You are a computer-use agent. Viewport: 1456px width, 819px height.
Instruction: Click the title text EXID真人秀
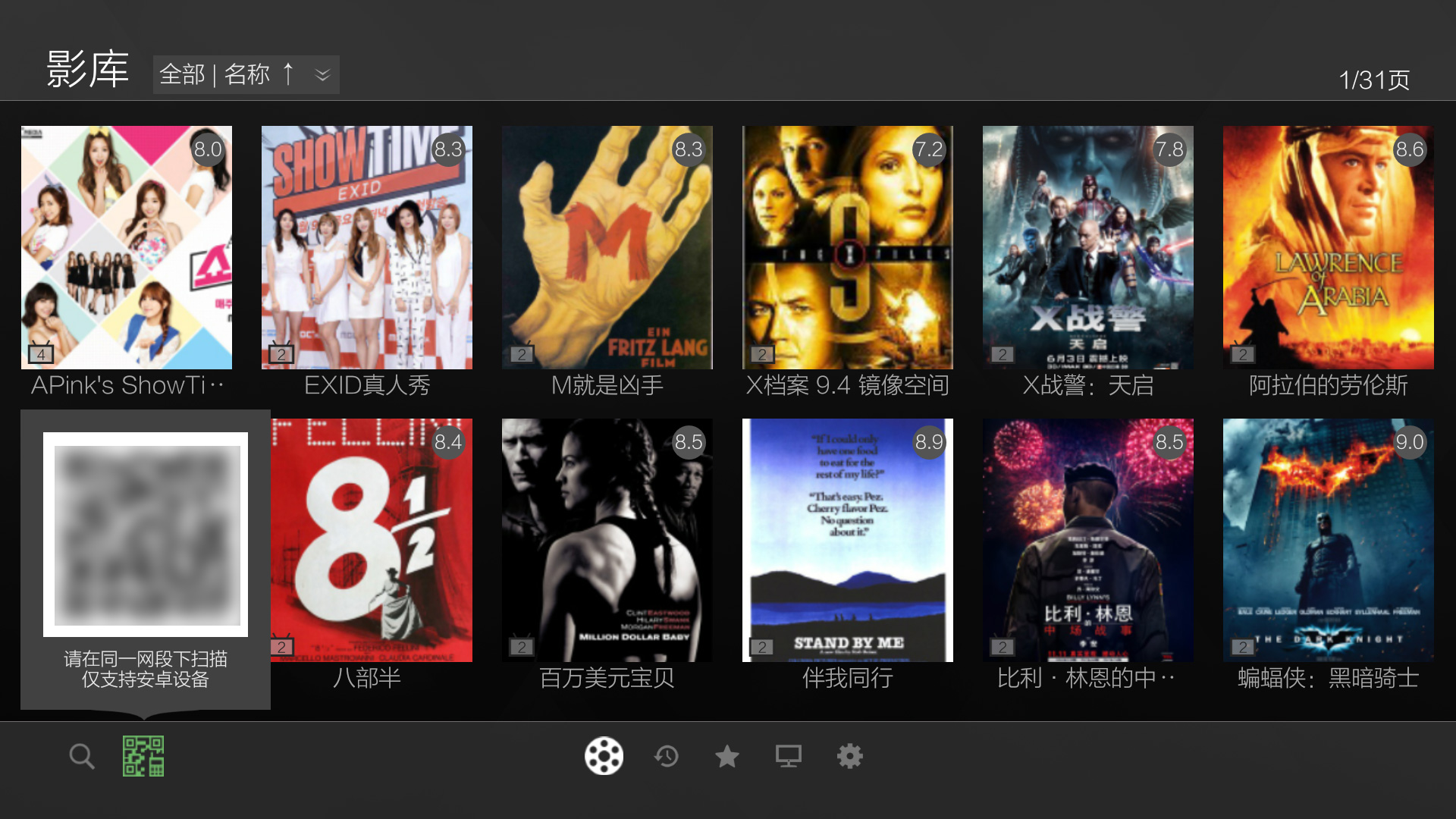(x=367, y=385)
